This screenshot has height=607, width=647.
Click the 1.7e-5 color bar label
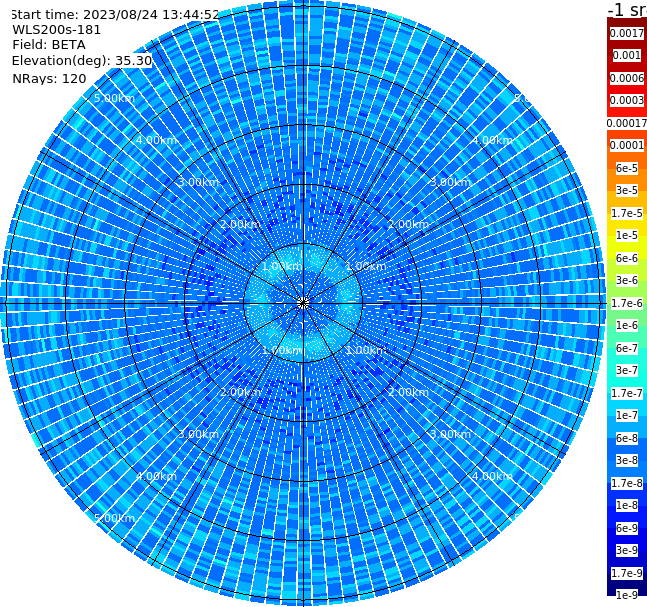pyautogui.click(x=627, y=213)
